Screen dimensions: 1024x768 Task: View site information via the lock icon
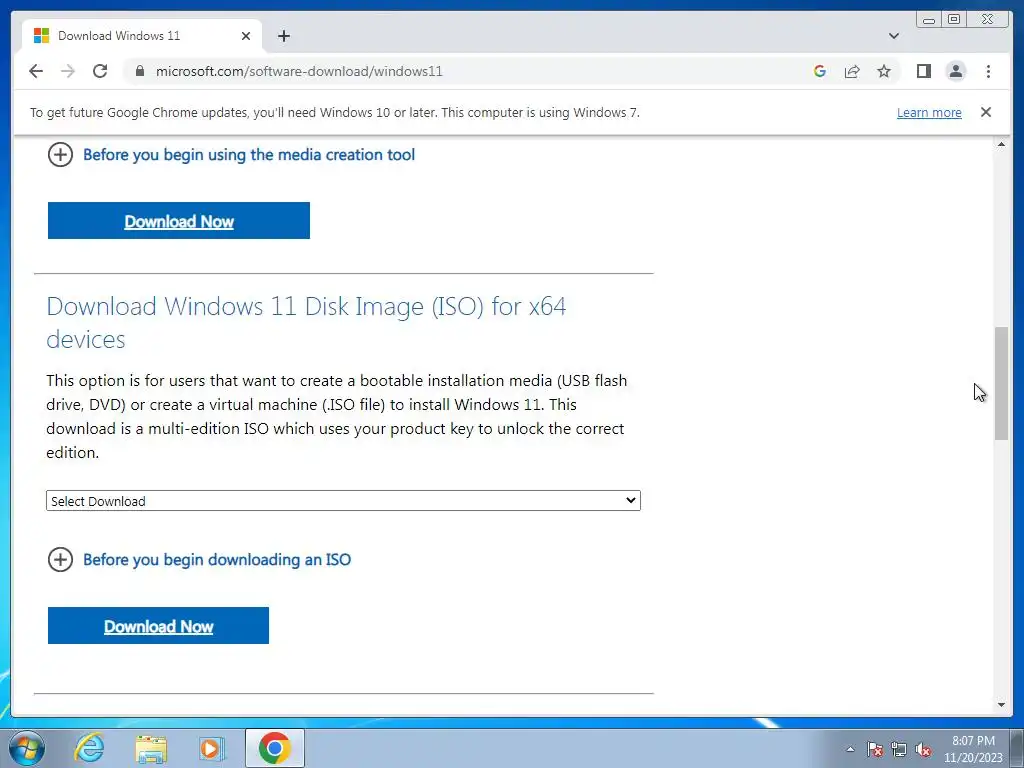139,71
